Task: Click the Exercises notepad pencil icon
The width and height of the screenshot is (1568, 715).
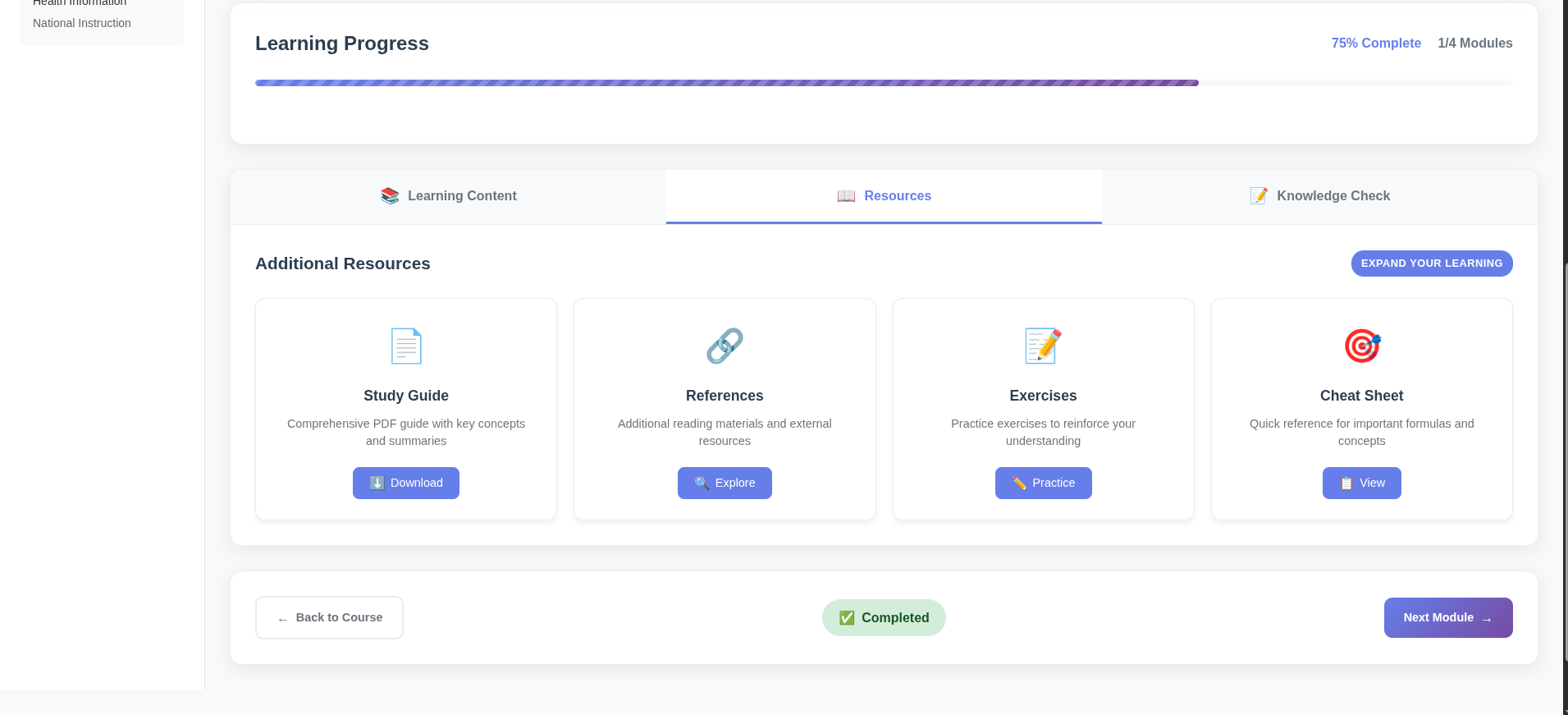Action: tap(1043, 346)
